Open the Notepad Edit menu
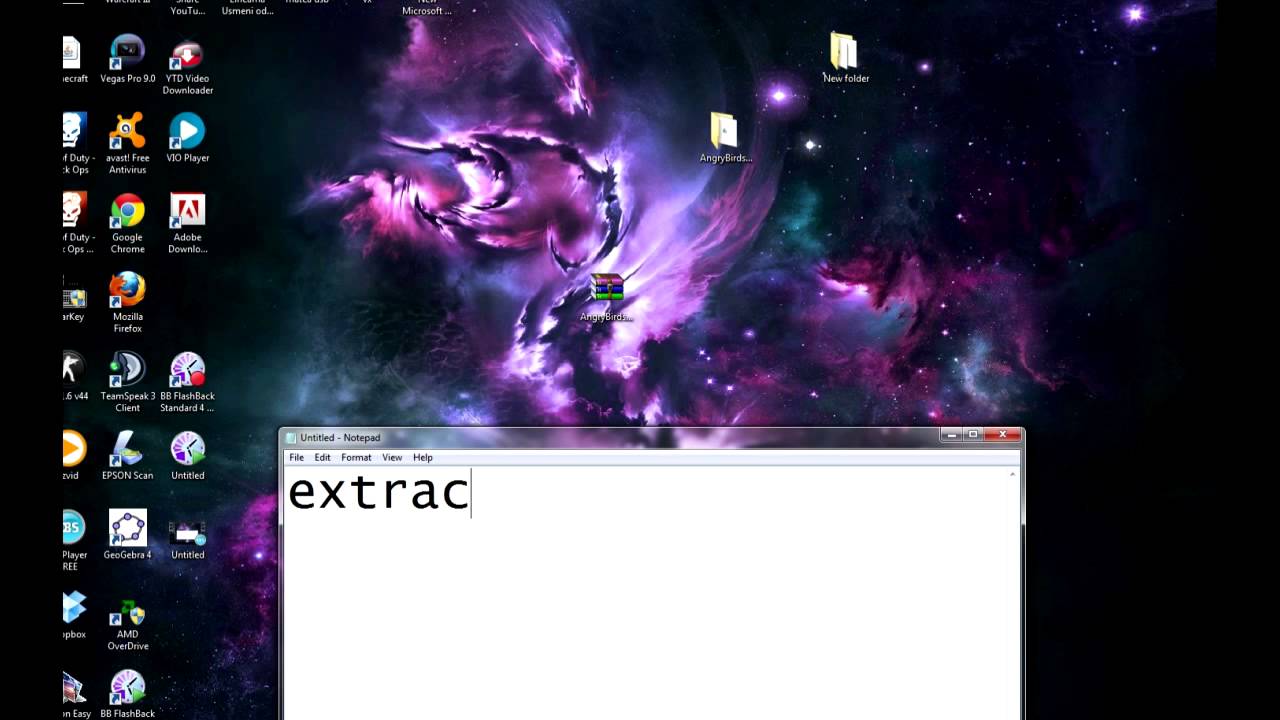Screen dimensions: 1280x720 pyautogui.click(x=322, y=458)
